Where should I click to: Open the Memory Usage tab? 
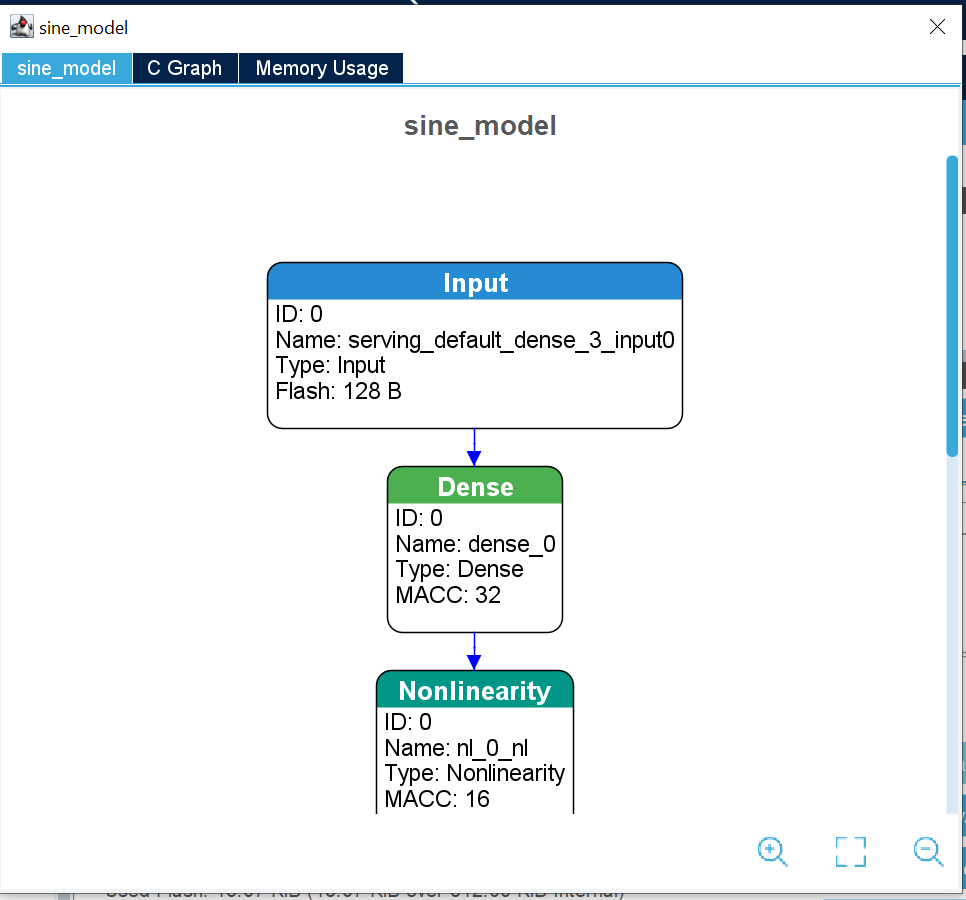point(321,68)
